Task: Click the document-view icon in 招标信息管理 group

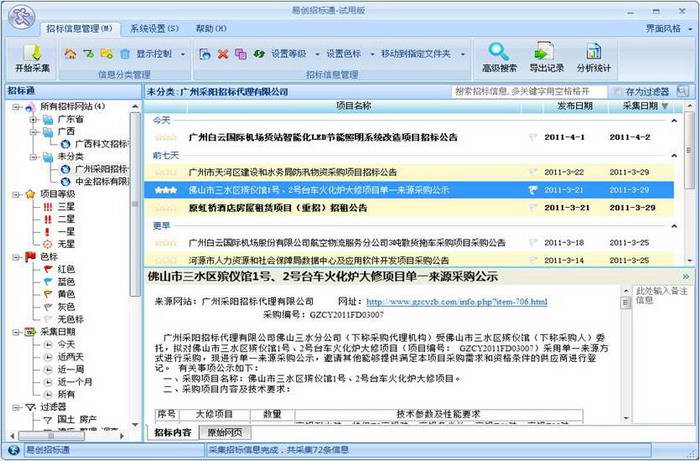Action: (205, 54)
